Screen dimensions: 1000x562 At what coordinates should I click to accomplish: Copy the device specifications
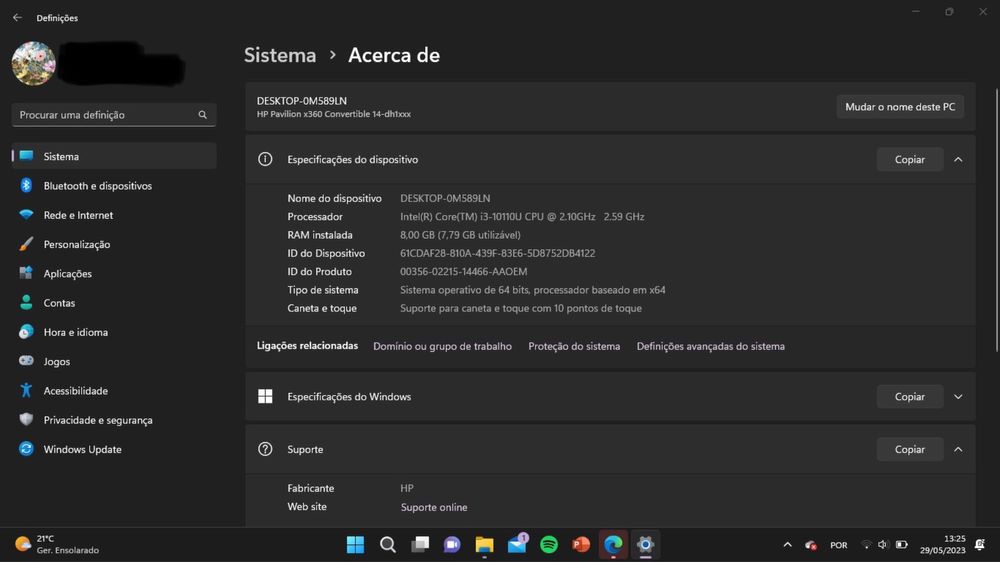pos(909,159)
